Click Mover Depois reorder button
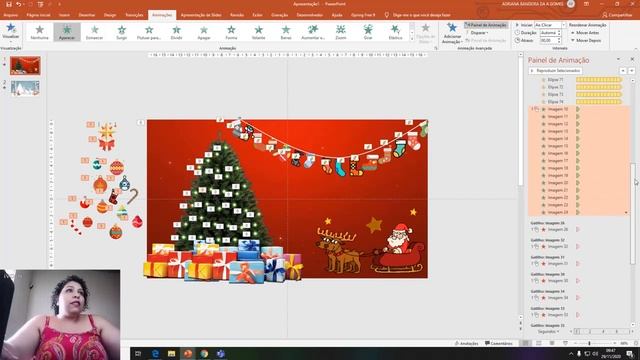The width and height of the screenshot is (640, 360). click(586, 40)
